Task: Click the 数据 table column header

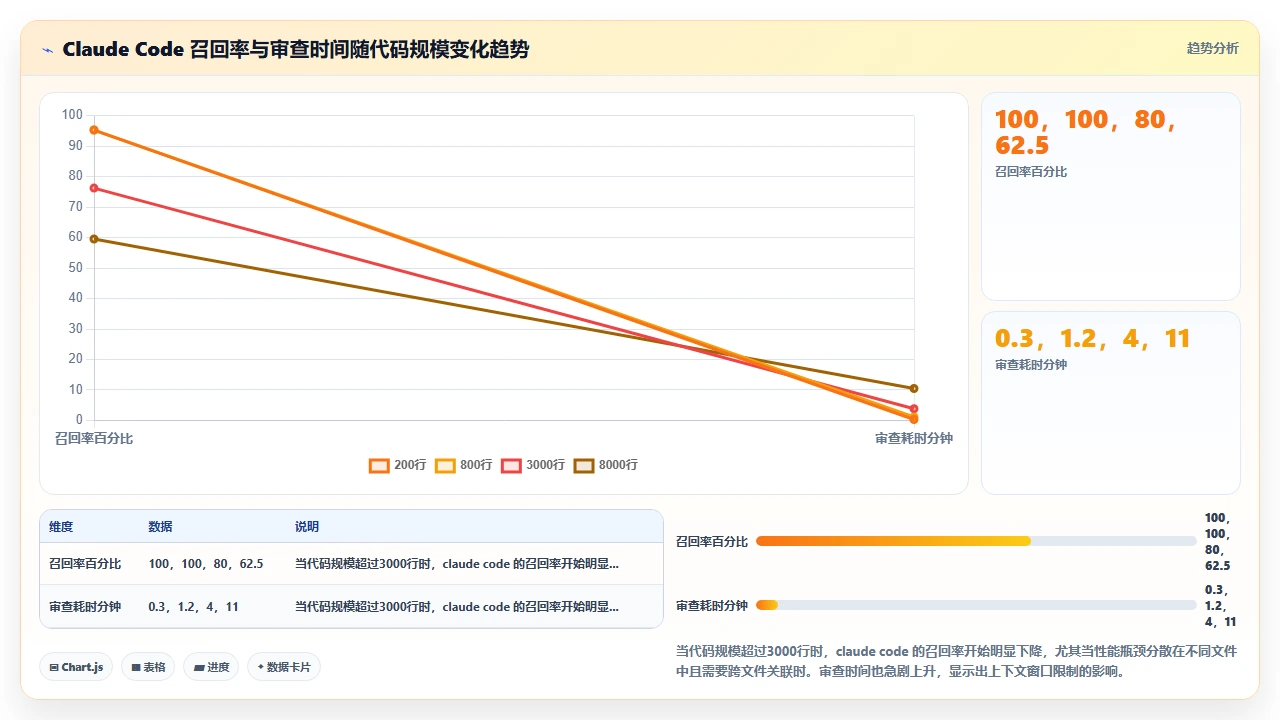Action: tap(160, 527)
